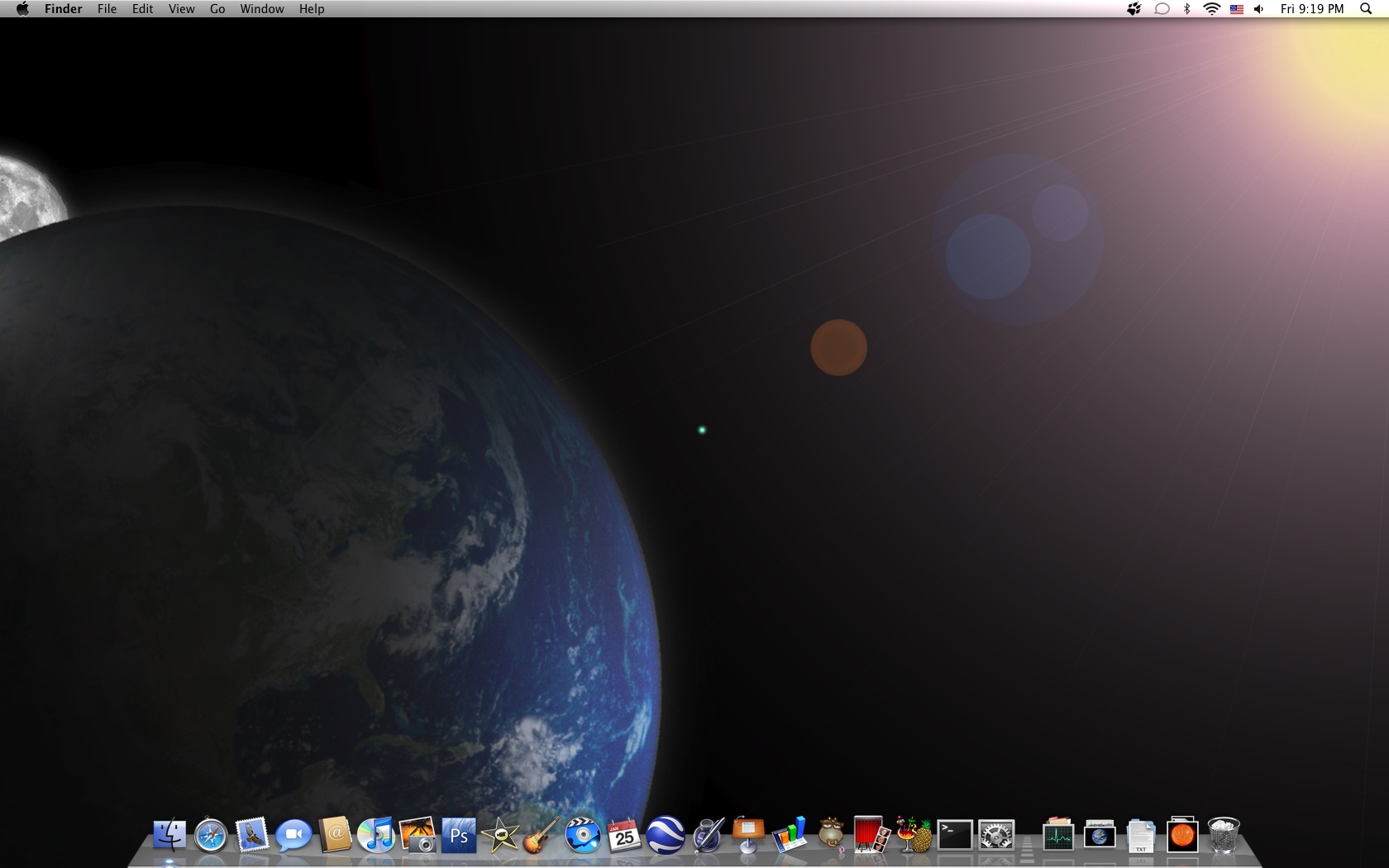Open Numbers chart icon in Dock
The image size is (1389, 868).
coord(790,835)
